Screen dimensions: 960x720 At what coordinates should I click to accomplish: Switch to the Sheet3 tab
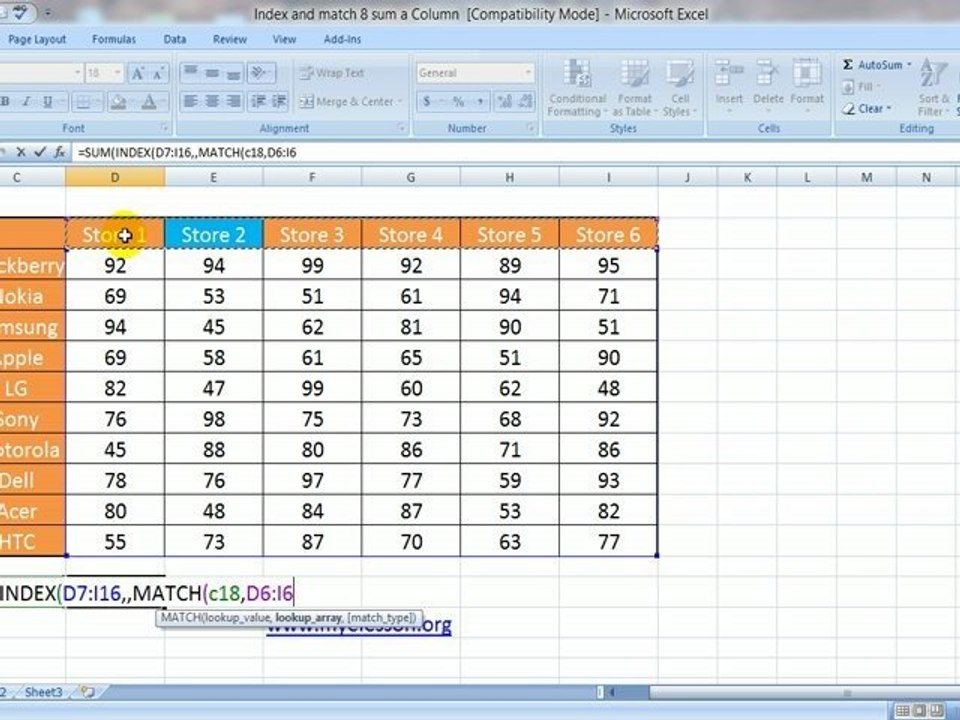point(43,692)
